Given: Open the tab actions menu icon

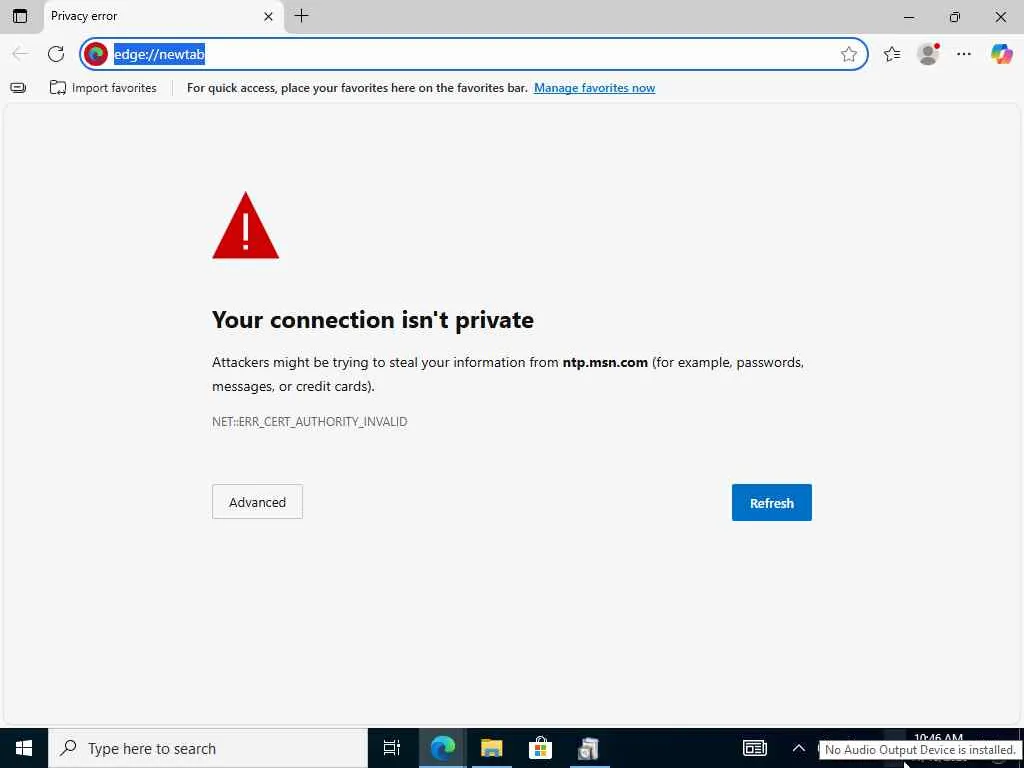Looking at the screenshot, I should [20, 16].
